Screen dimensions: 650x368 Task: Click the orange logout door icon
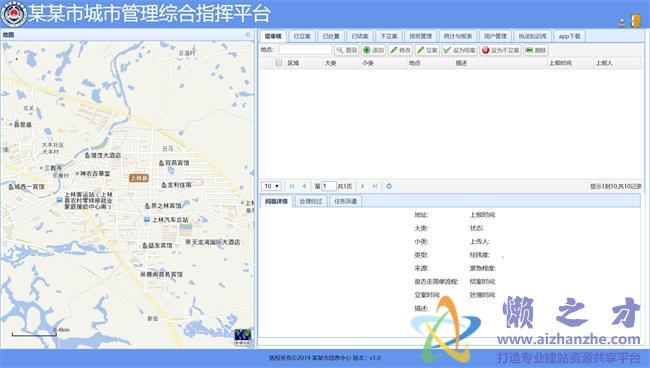[635, 21]
